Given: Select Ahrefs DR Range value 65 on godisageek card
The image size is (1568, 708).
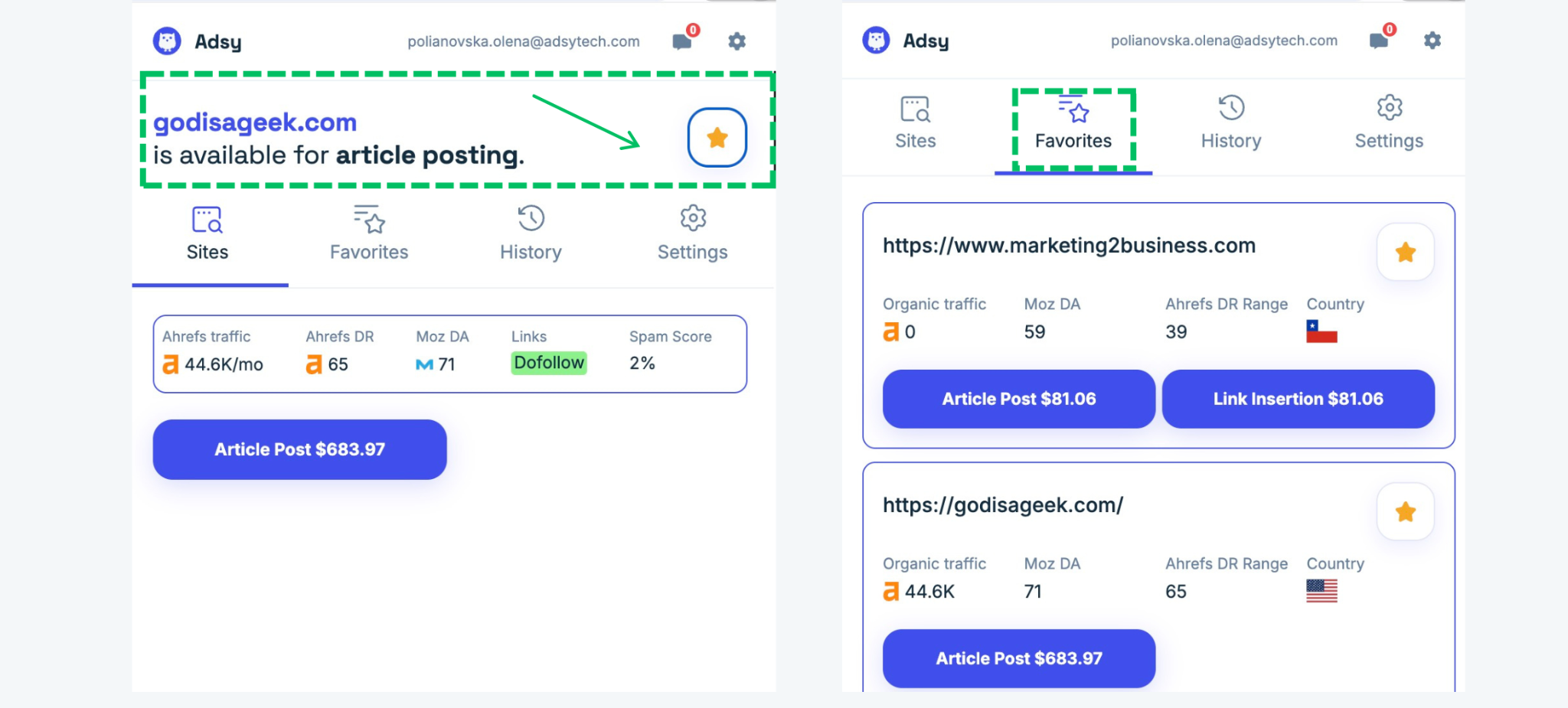Looking at the screenshot, I should (1176, 591).
